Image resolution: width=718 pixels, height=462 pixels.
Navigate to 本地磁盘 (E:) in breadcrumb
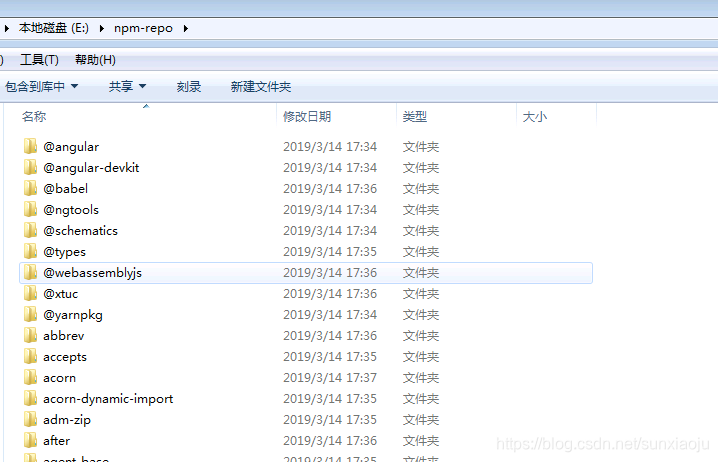pos(54,28)
